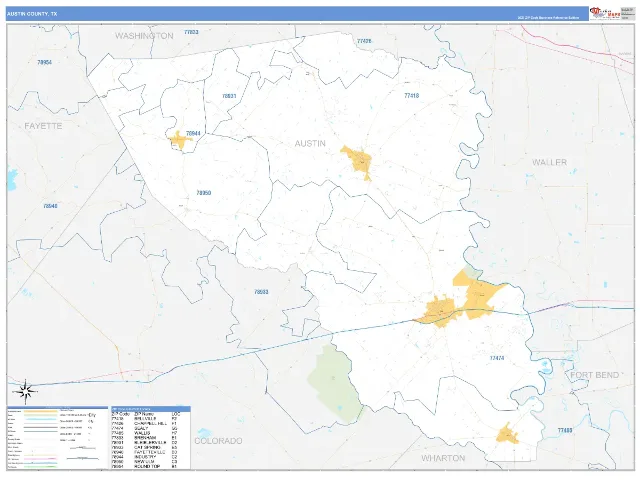The width and height of the screenshot is (640, 480).
Task: Click ZIP code label 78950
Action: pos(204,193)
